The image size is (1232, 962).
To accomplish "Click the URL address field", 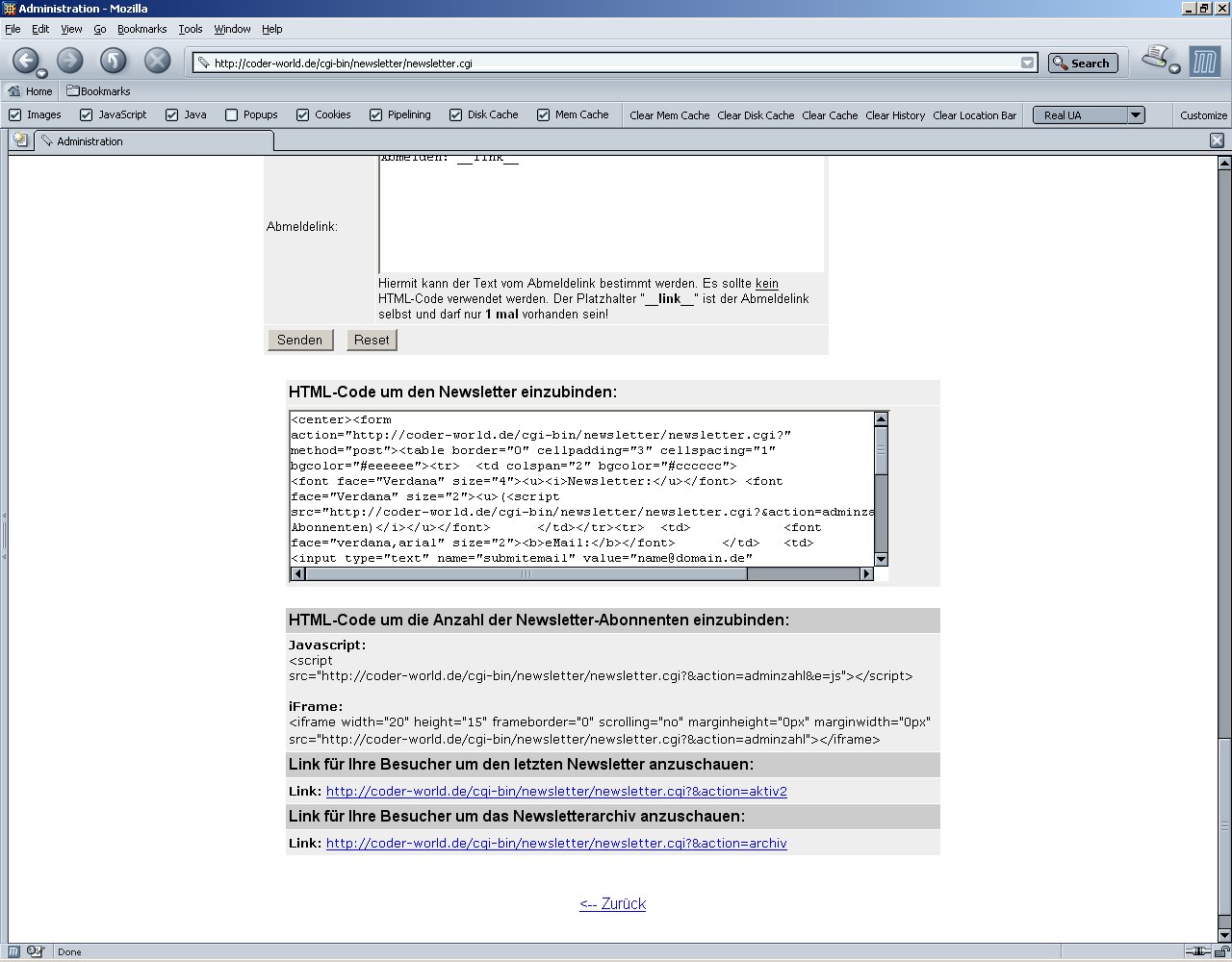I will (614, 63).
